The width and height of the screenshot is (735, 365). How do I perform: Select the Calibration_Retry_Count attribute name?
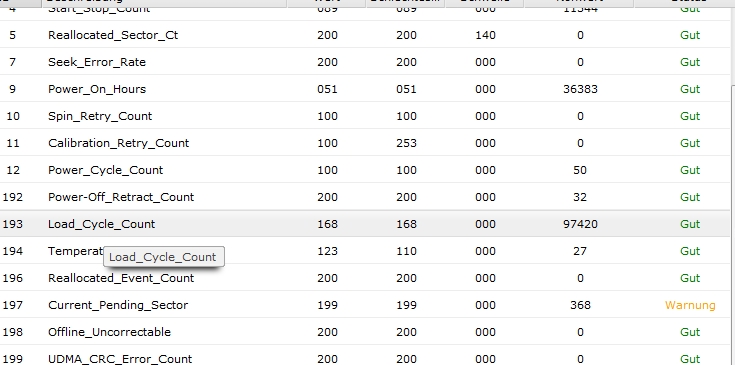pos(119,143)
